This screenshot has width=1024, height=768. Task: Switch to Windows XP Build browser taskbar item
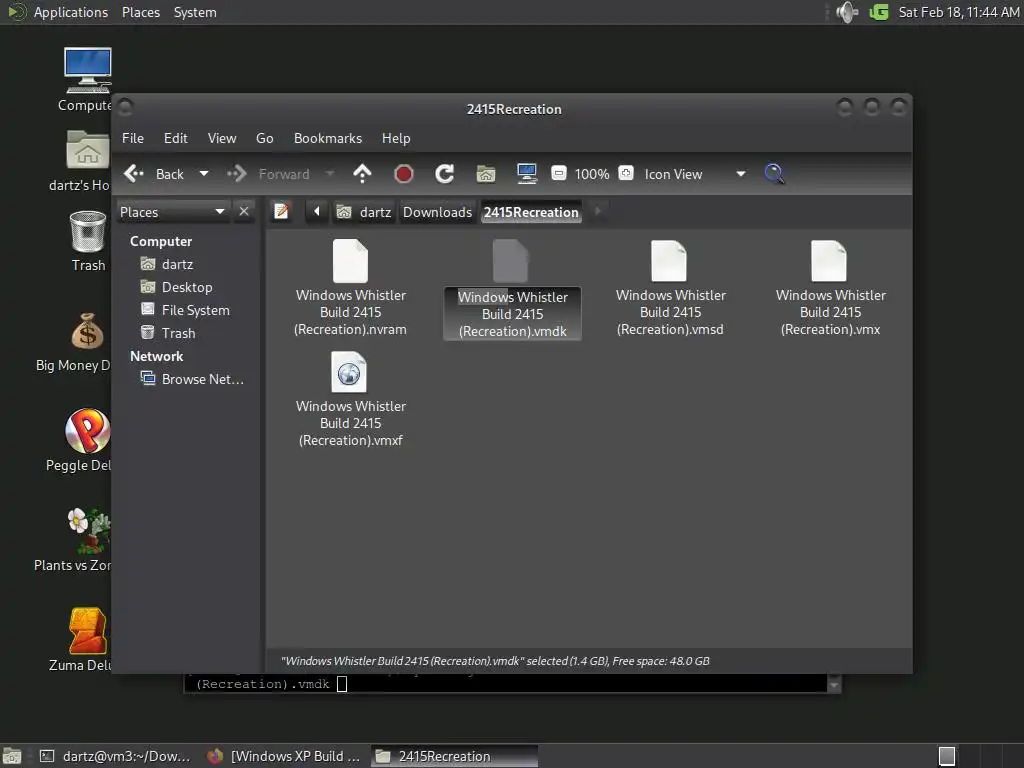click(284, 756)
